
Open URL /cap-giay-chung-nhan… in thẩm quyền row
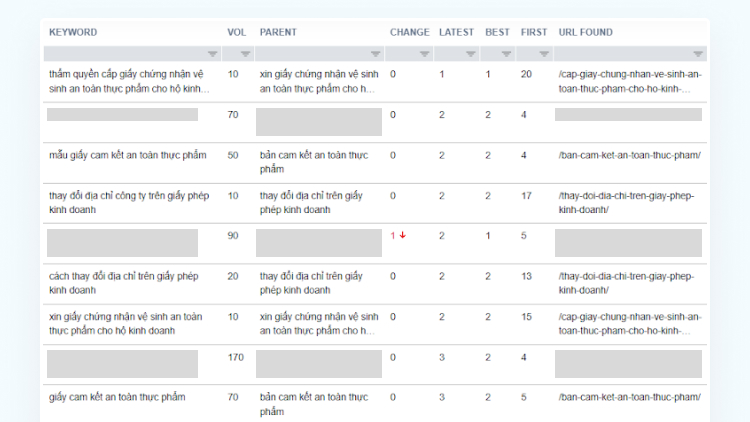click(x=629, y=81)
